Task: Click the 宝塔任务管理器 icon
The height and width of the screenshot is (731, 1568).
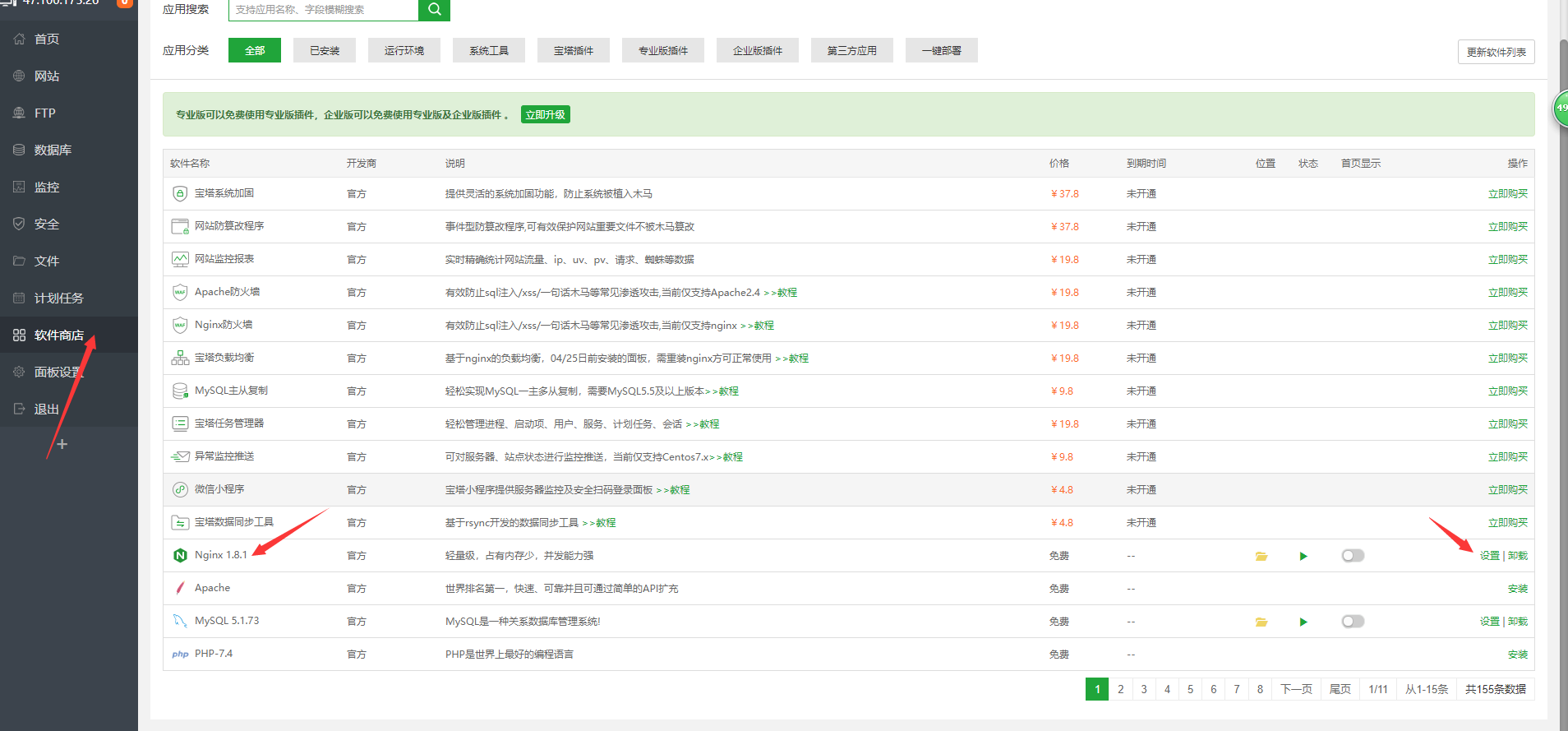Action: coord(180,423)
